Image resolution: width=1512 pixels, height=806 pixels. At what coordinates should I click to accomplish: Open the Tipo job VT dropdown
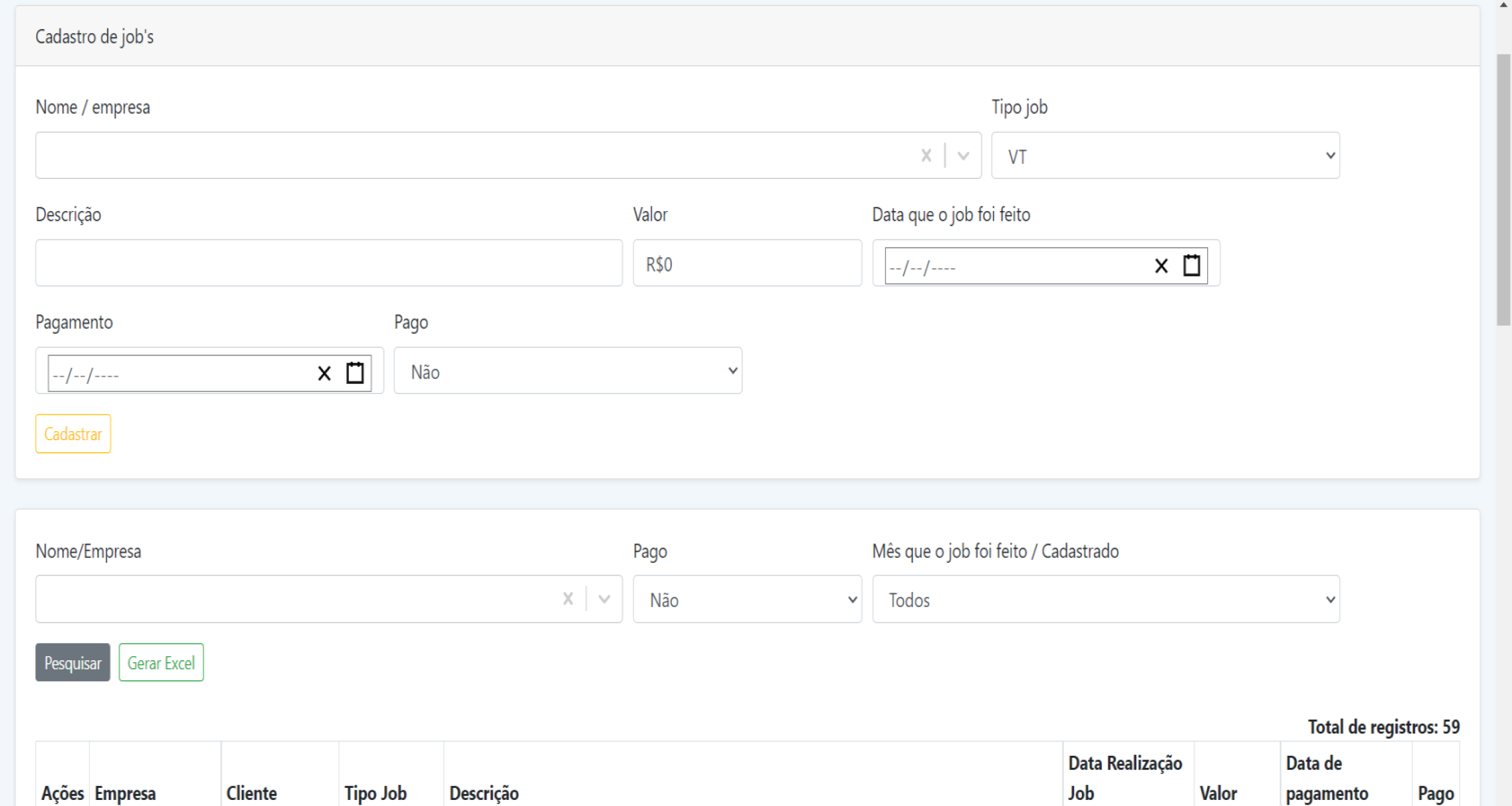pyautogui.click(x=1165, y=156)
